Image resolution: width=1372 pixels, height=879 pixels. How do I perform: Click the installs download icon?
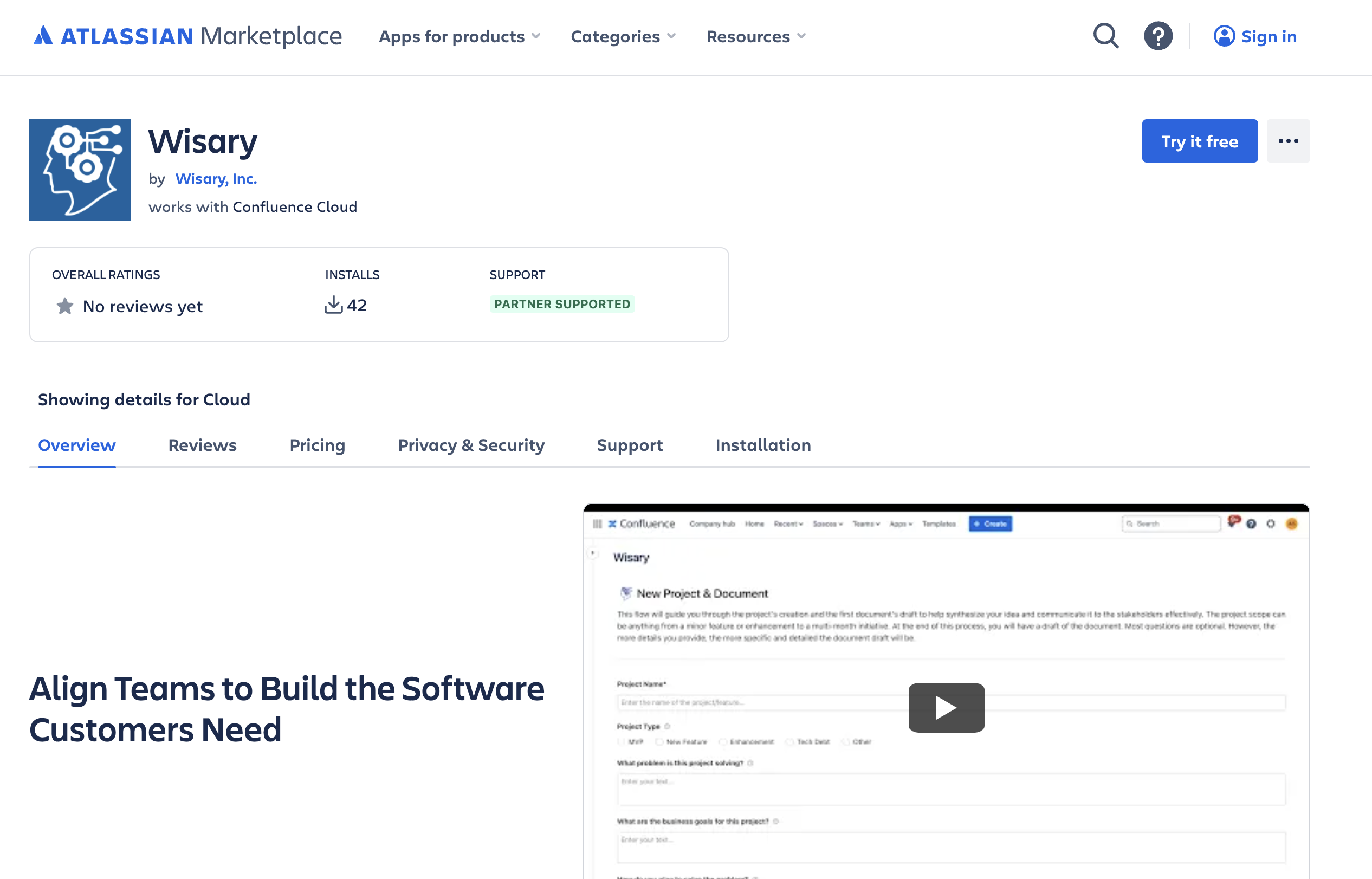[333, 305]
